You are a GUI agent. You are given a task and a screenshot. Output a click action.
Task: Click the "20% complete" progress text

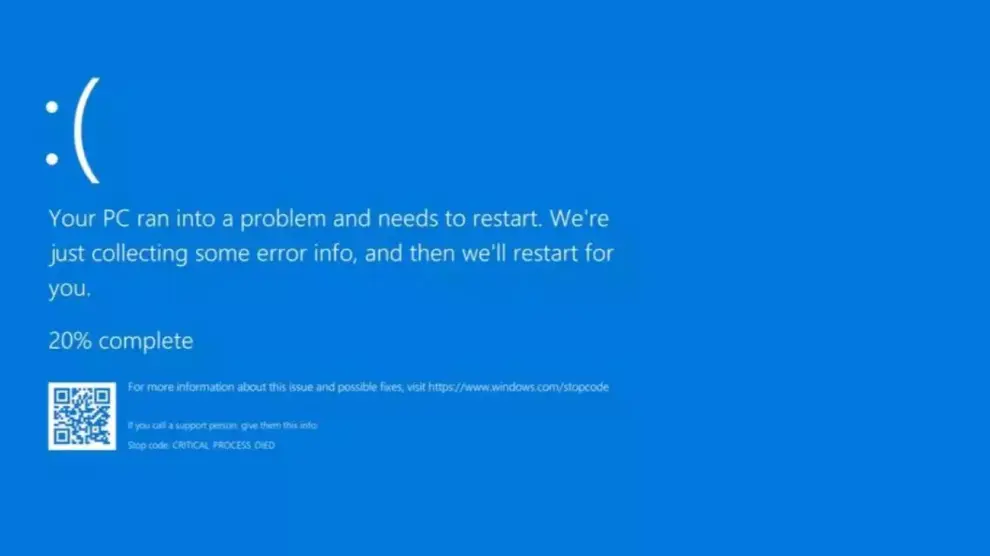(121, 341)
